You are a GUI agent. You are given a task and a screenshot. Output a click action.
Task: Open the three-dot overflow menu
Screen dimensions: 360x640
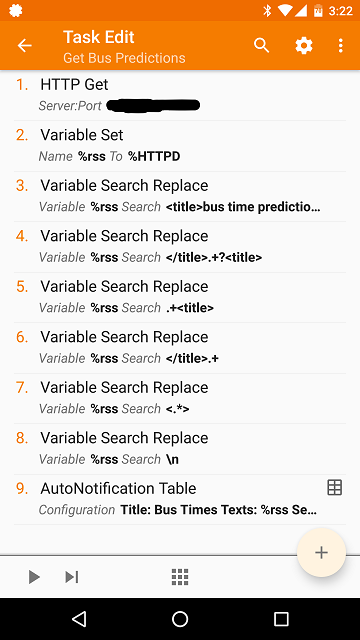point(340,46)
